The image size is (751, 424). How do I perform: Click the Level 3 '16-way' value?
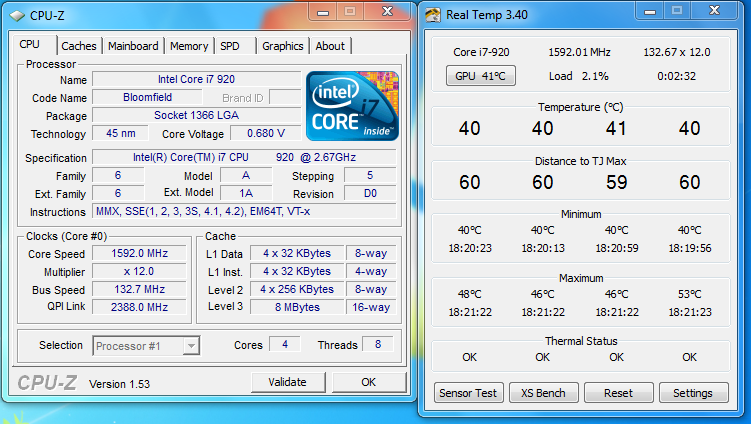click(371, 307)
